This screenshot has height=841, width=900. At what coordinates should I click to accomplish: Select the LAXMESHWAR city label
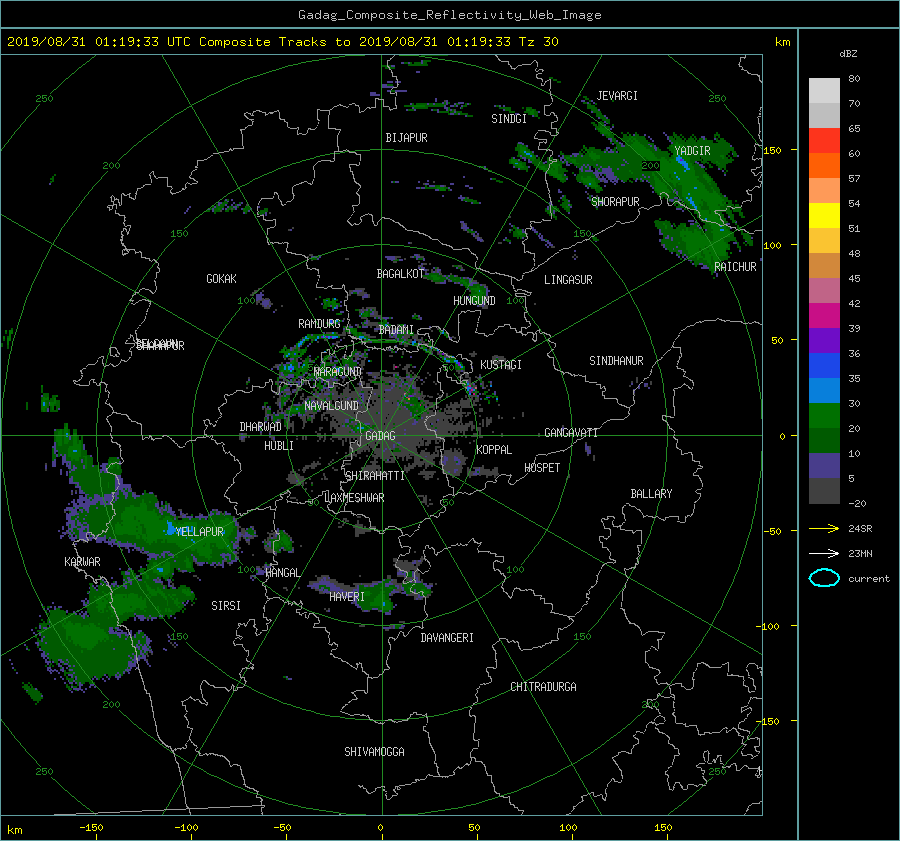coord(354,498)
